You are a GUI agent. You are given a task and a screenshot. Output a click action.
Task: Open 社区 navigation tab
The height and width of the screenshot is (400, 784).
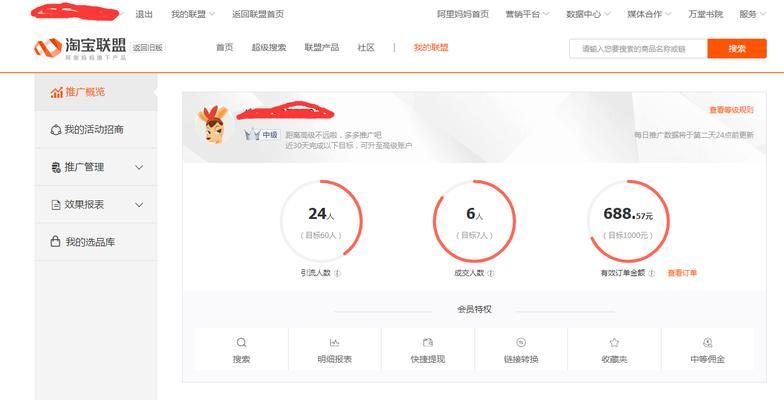[366, 48]
